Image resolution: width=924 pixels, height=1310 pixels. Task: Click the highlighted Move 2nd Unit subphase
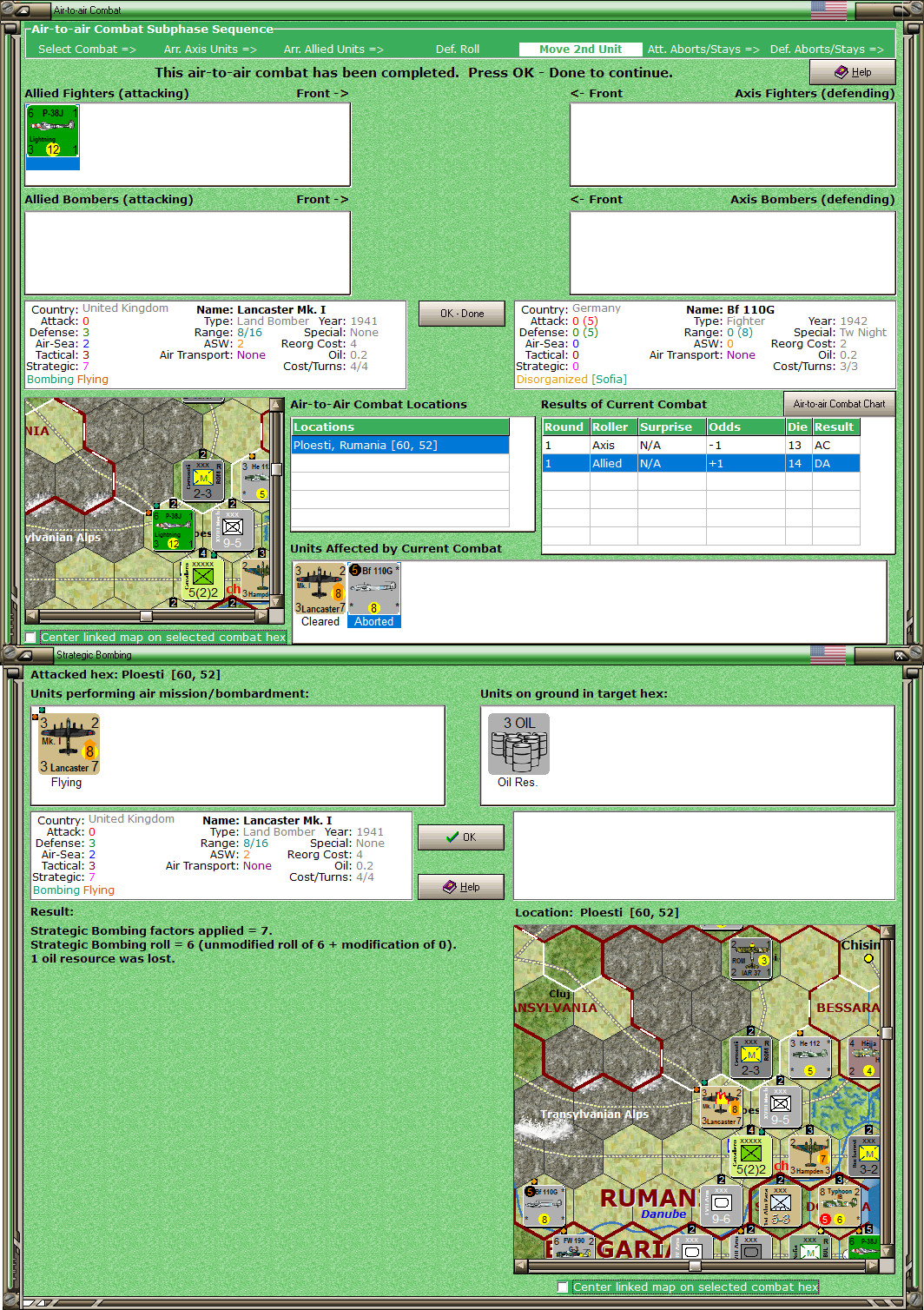tap(580, 50)
